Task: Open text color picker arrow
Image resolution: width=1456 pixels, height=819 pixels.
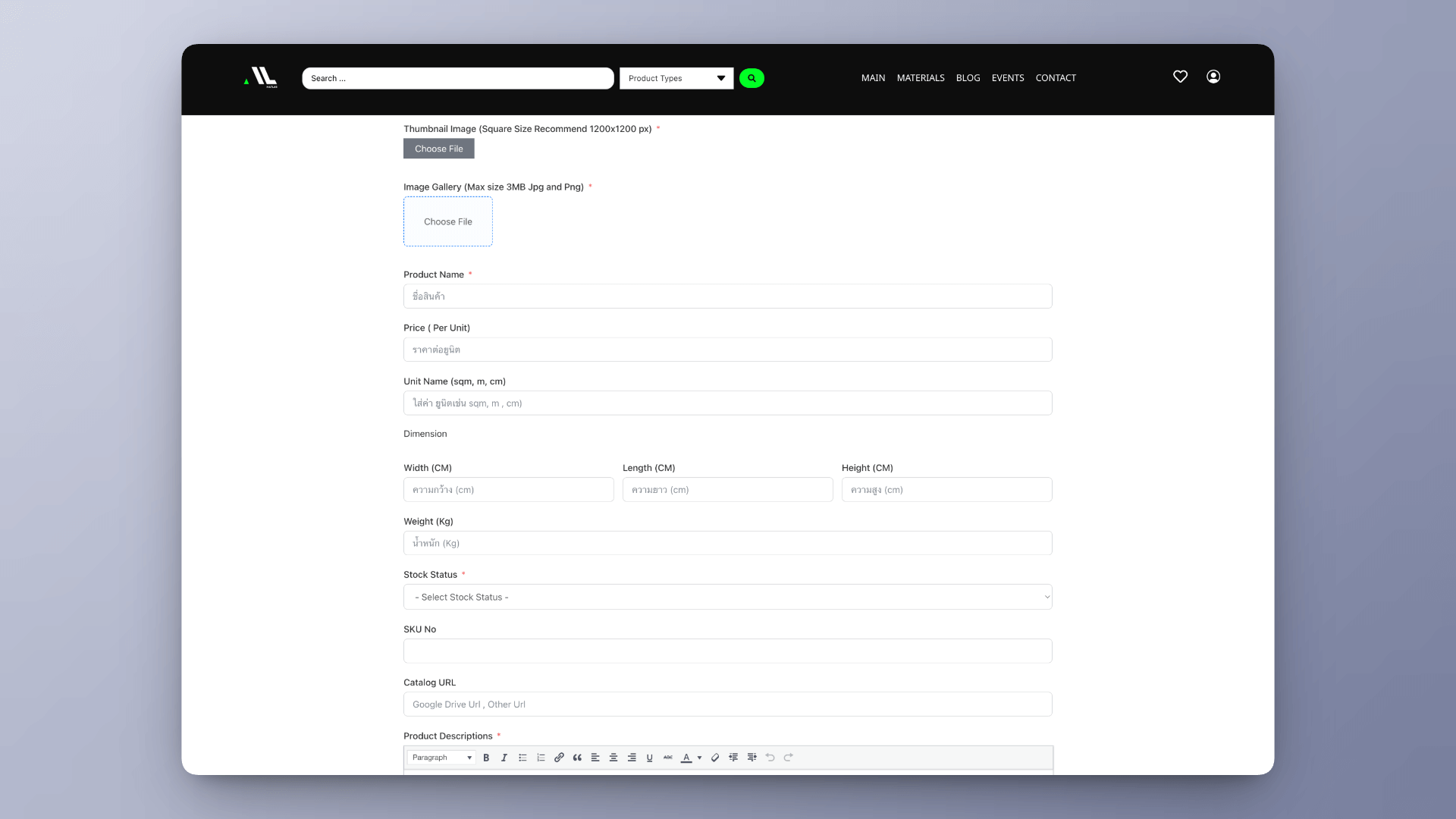Action: [x=699, y=758]
